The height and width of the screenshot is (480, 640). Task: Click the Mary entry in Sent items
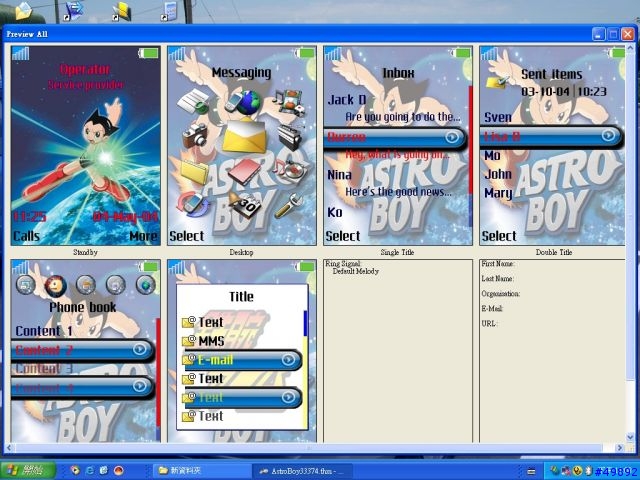click(498, 193)
